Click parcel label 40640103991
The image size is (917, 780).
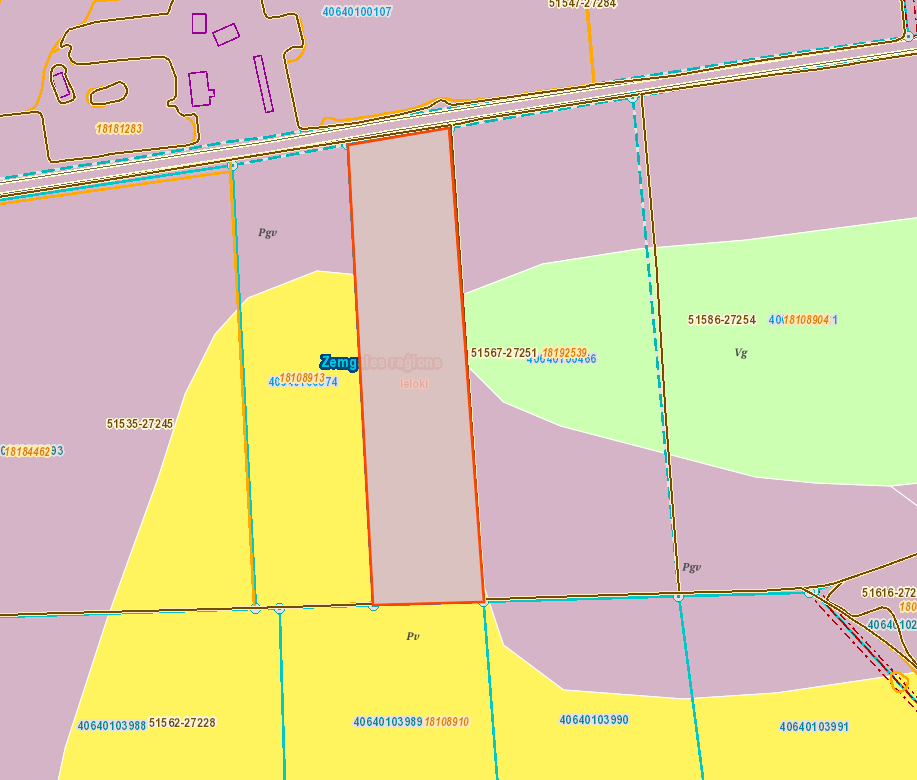coord(814,727)
